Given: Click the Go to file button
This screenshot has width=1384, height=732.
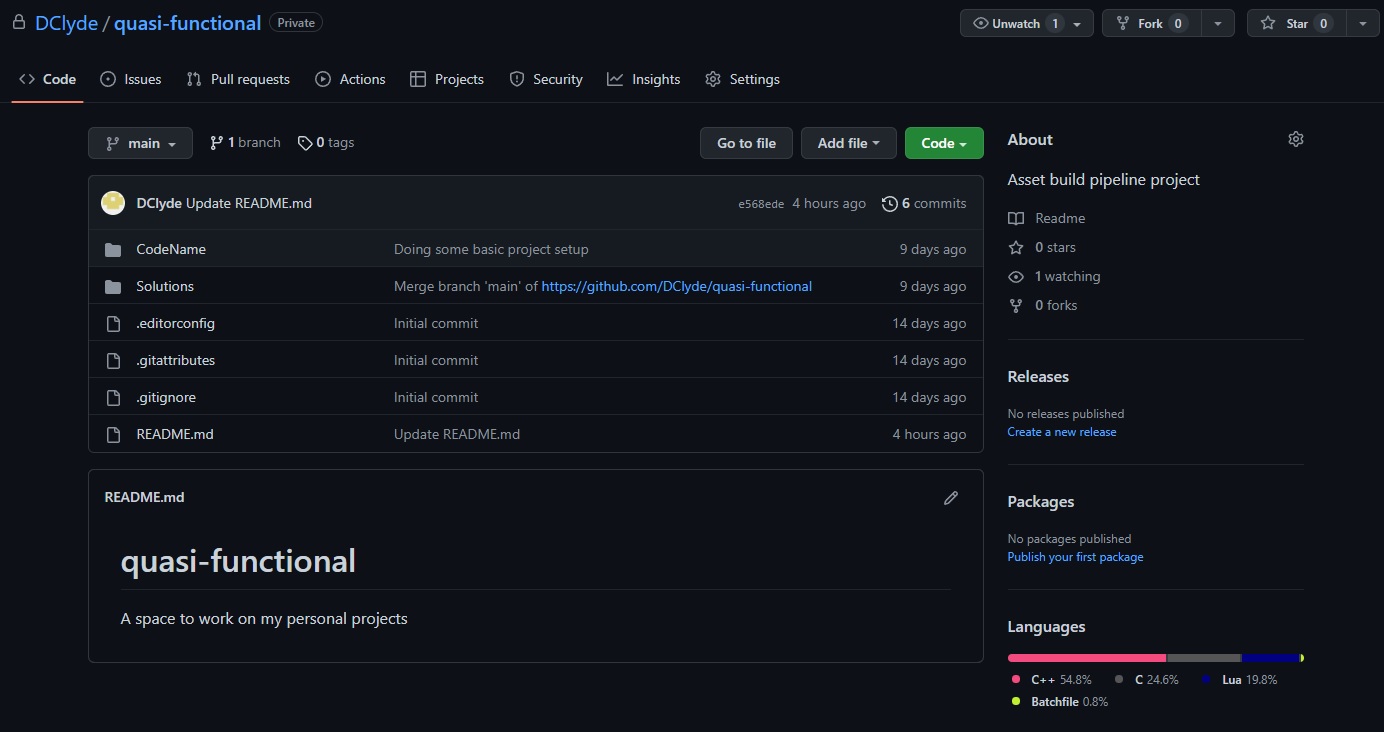Looking at the screenshot, I should (x=746, y=143).
